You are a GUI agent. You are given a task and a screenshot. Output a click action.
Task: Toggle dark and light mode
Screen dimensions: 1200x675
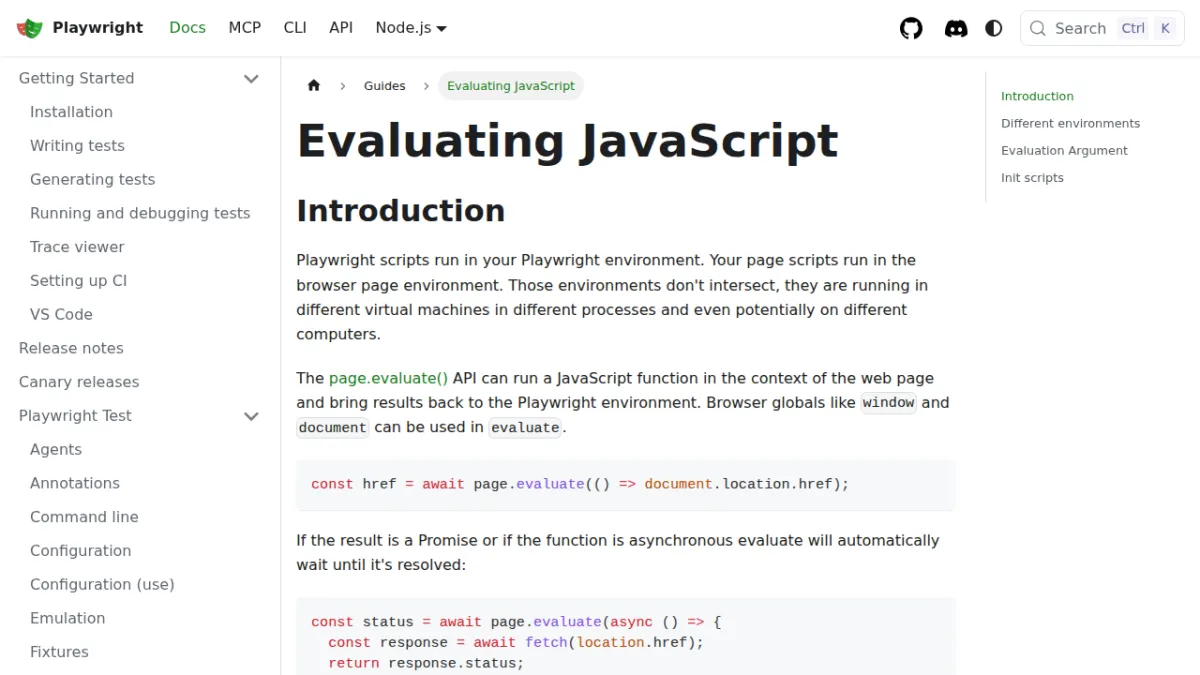coord(993,28)
